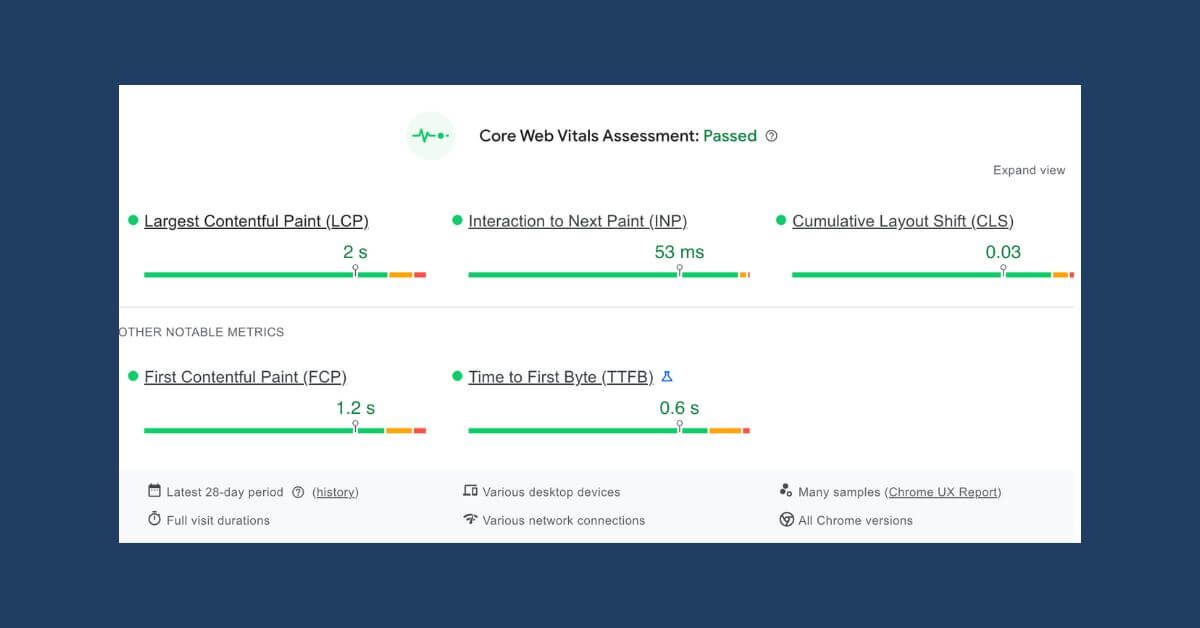Click the Chrome versions icon
The height and width of the screenshot is (628, 1200).
(x=786, y=520)
